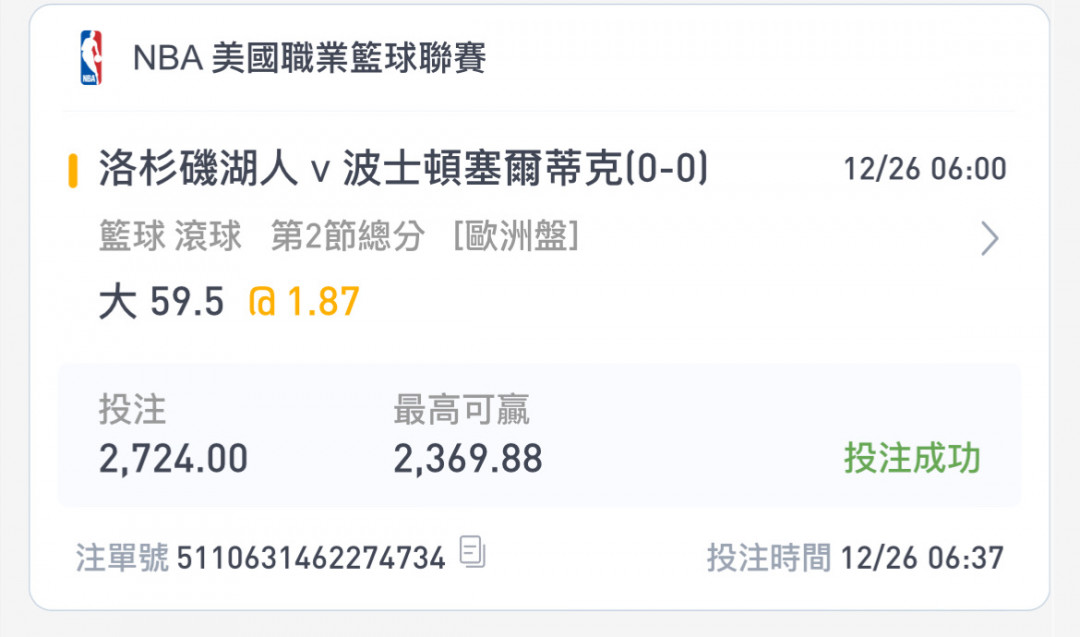Click the 投注 stake label
Screen dimensions: 1080x637
coord(132,410)
